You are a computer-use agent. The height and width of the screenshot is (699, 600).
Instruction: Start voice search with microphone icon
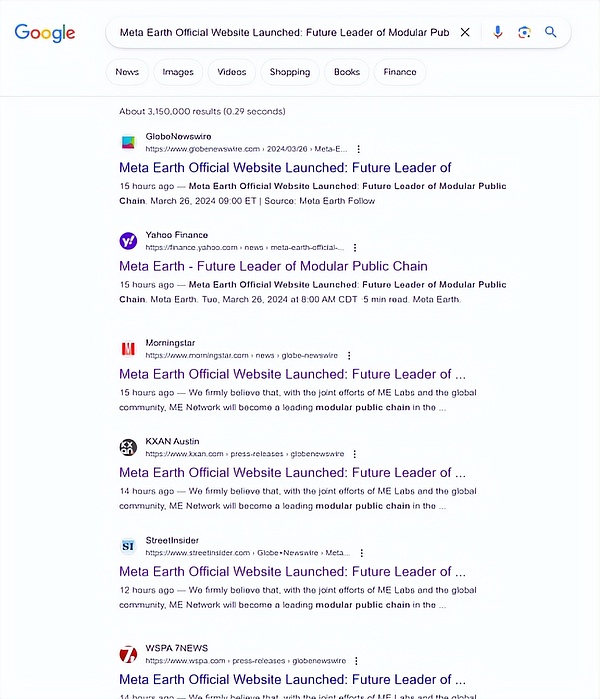(498, 32)
